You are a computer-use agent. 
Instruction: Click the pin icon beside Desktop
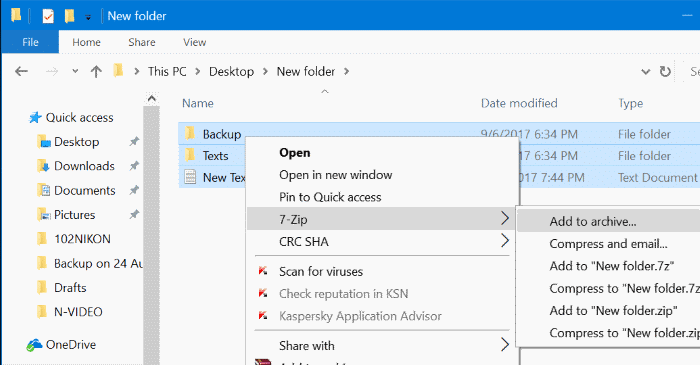[134, 141]
